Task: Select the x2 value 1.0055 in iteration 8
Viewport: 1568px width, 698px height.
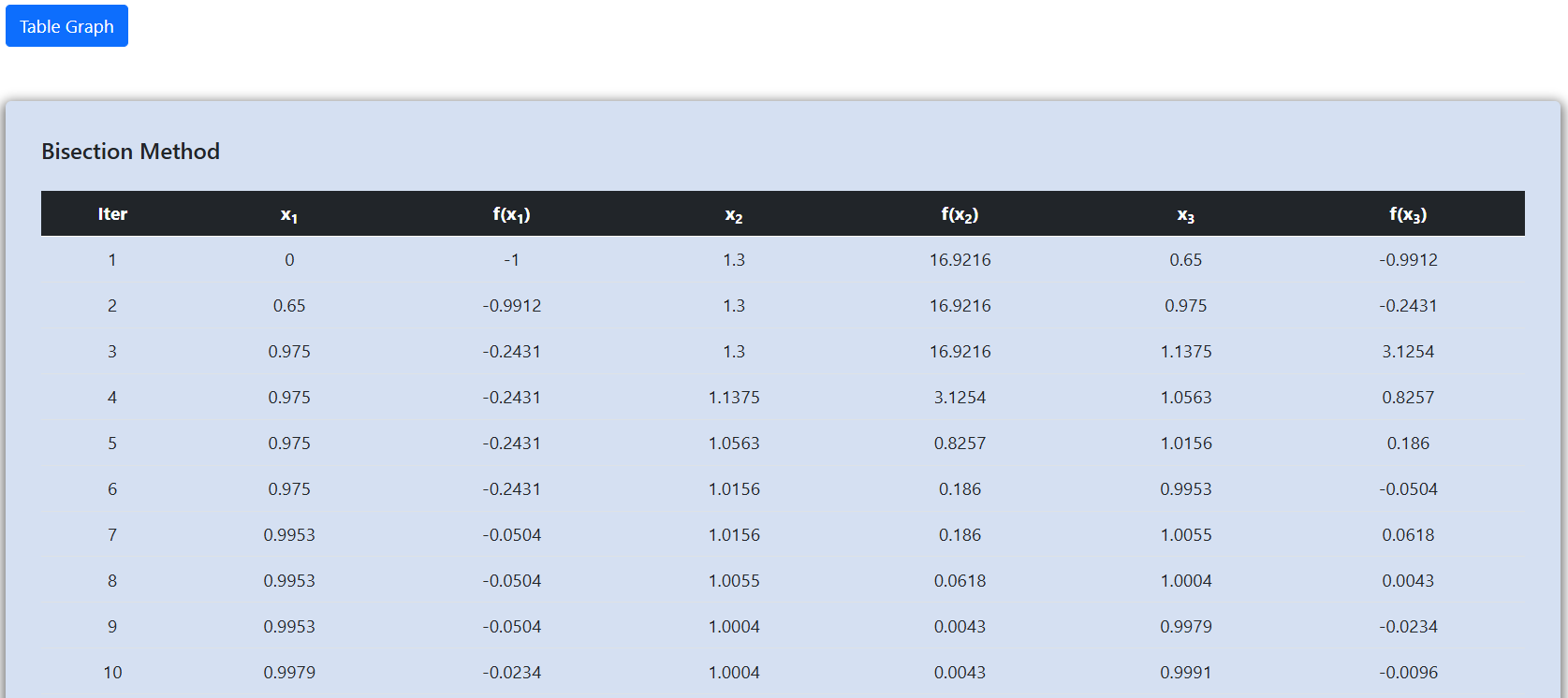Action: (734, 581)
